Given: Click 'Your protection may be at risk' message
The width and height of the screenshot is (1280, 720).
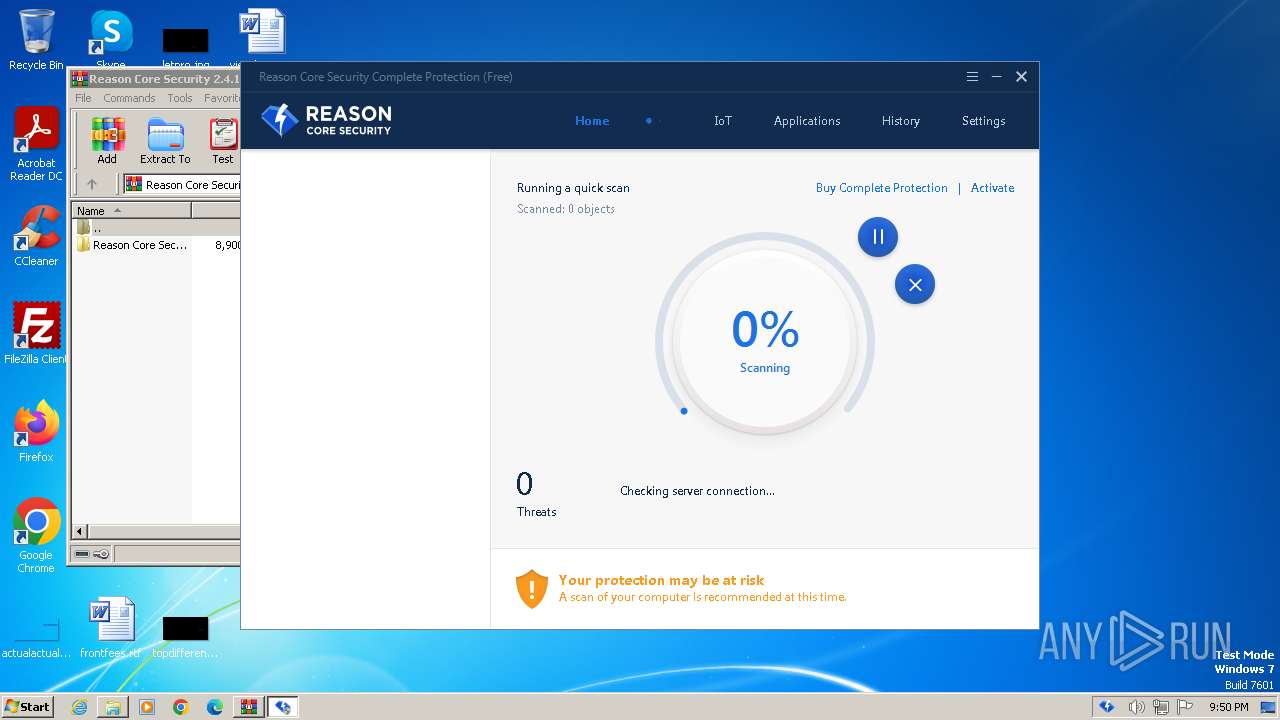Looking at the screenshot, I should (661, 580).
